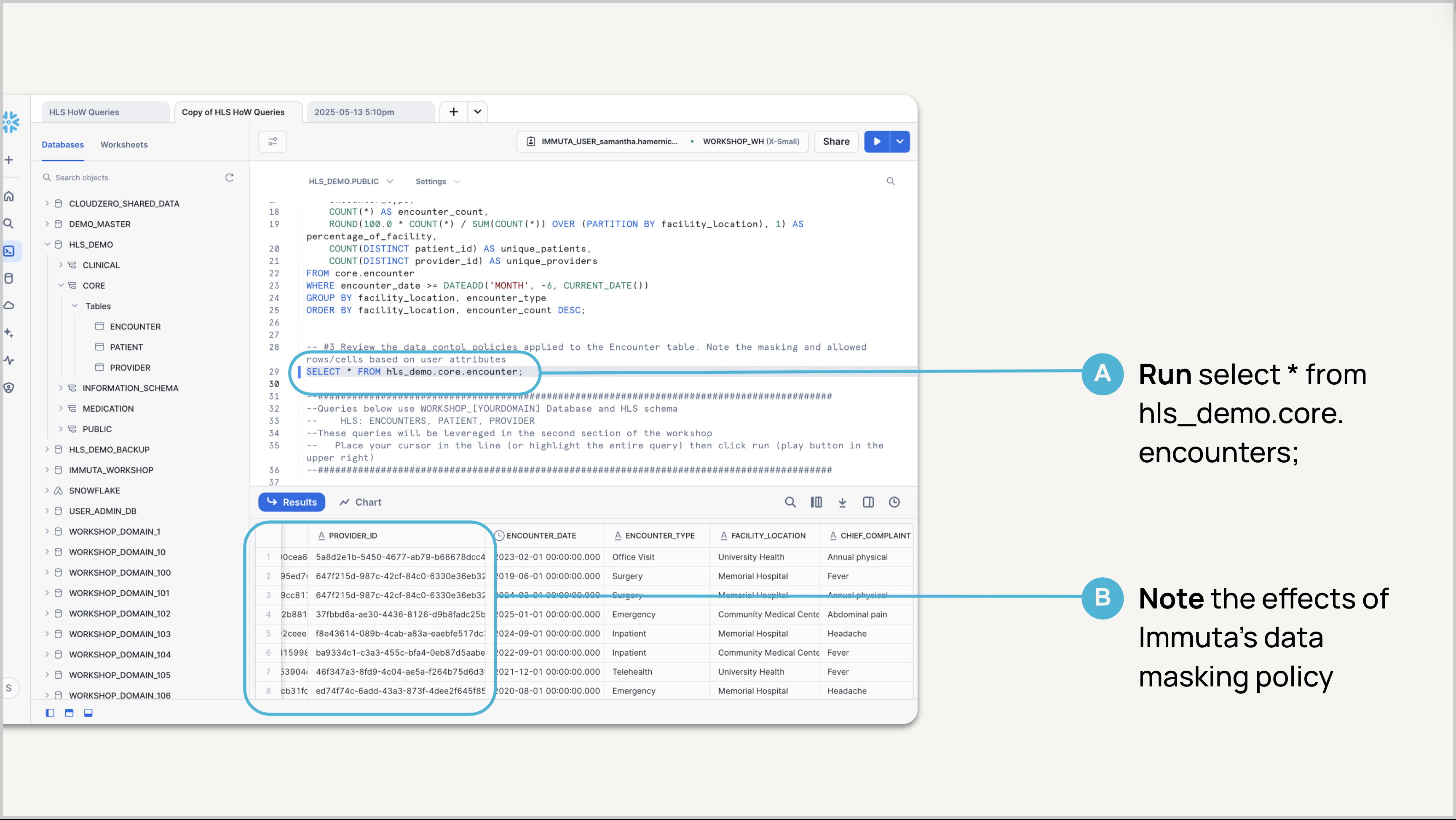Toggle the left sidebar panel layout

(50, 713)
